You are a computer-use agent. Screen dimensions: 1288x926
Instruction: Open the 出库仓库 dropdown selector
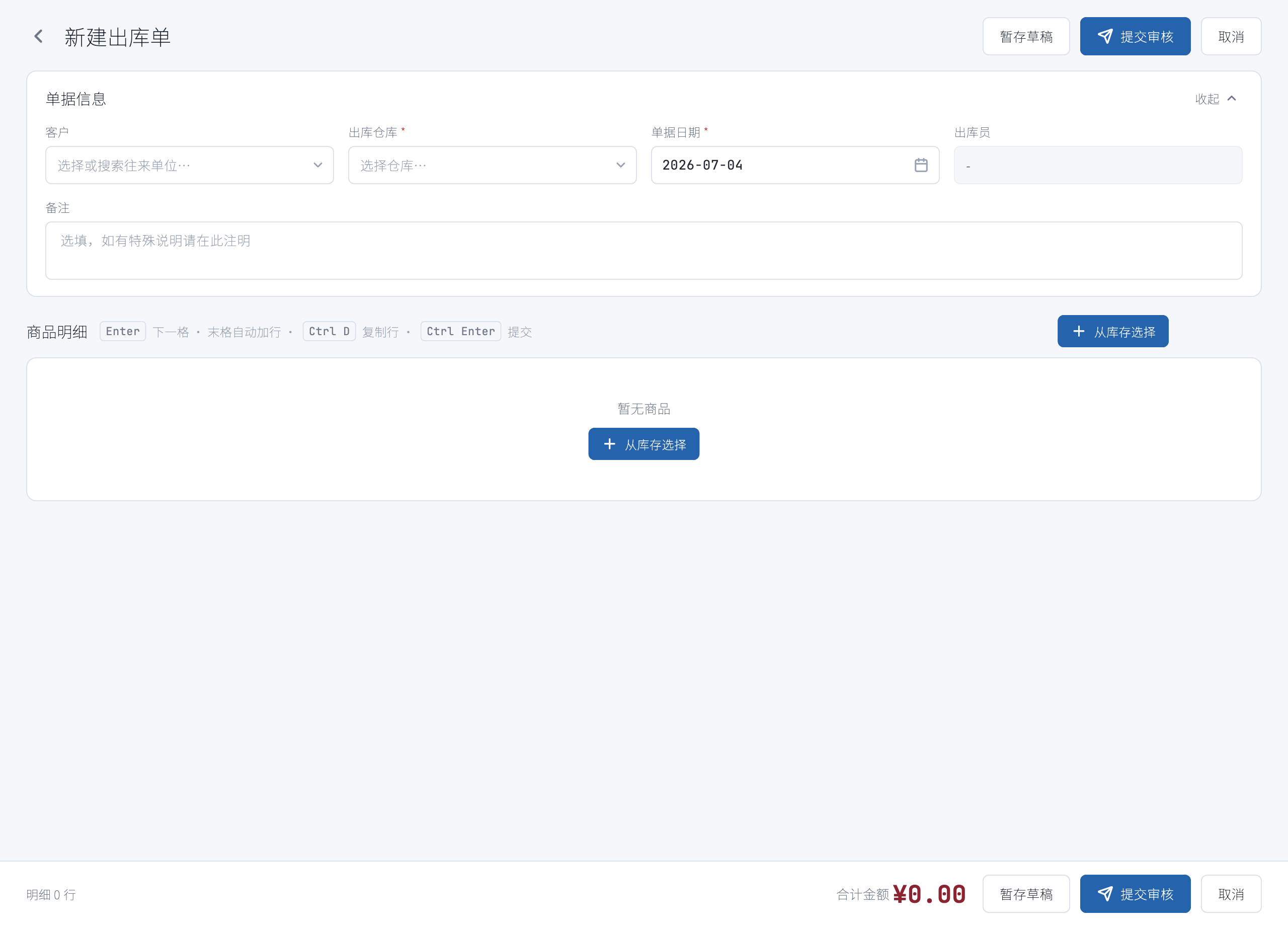(x=492, y=165)
